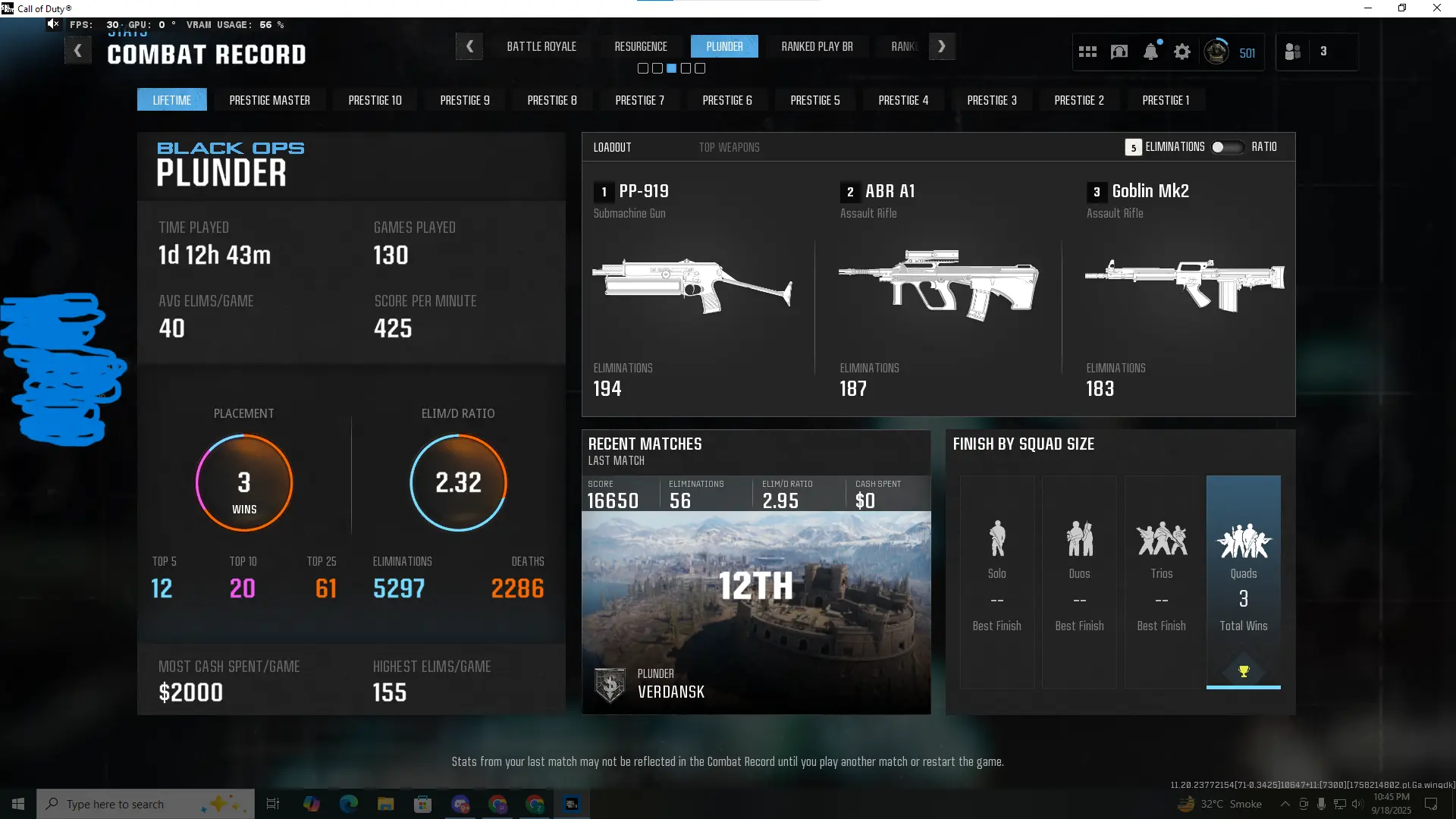Select the last page indicator square
The height and width of the screenshot is (819, 1456).
(700, 68)
